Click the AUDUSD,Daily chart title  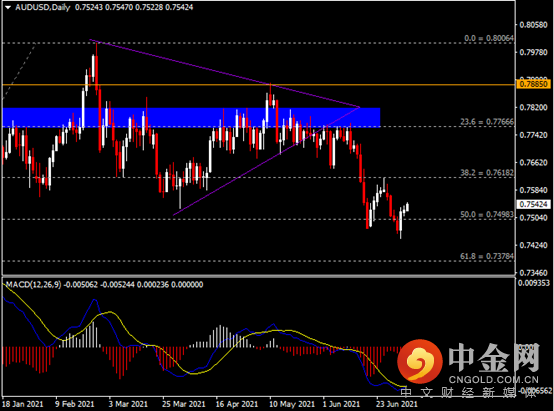pyautogui.click(x=43, y=7)
